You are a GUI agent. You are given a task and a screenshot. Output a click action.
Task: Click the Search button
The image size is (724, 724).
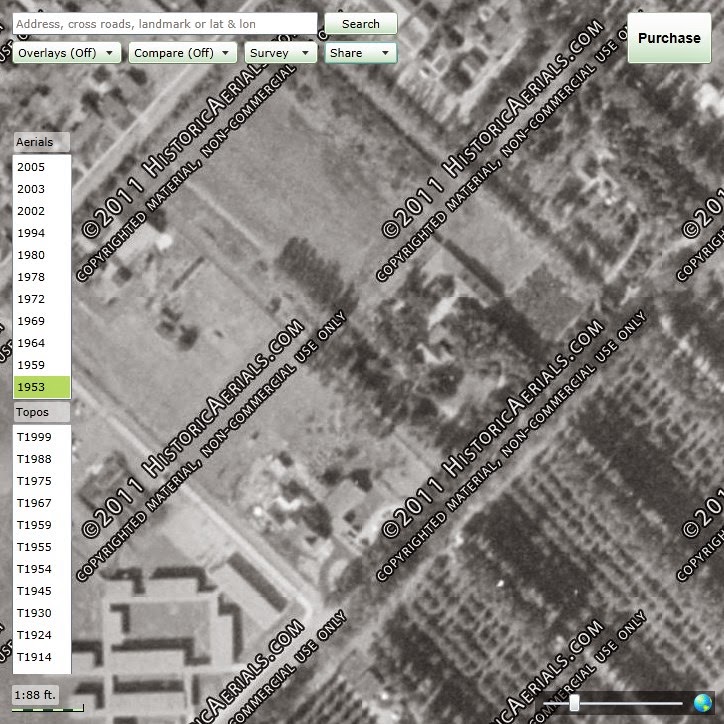[361, 24]
